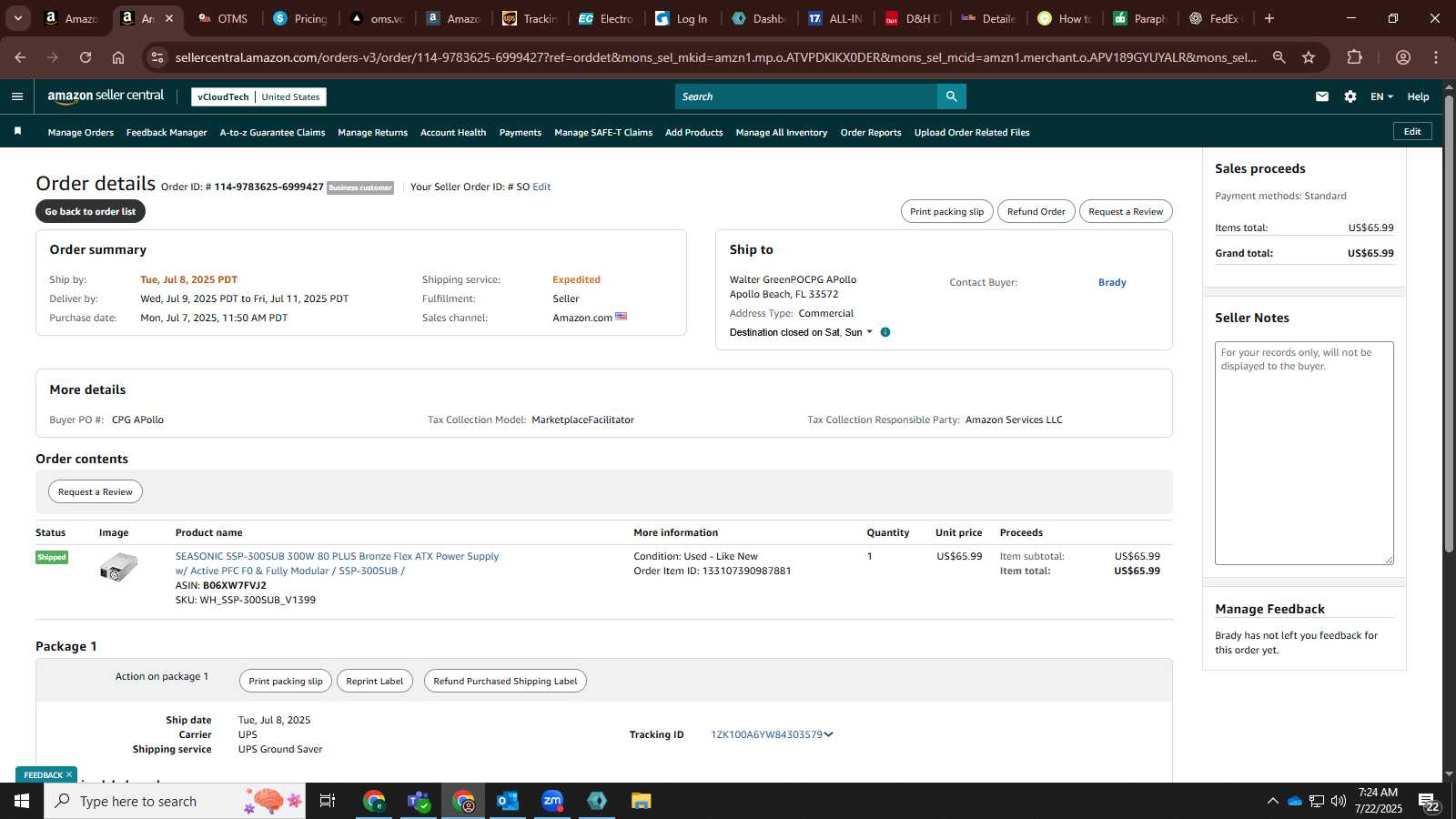The image size is (1456, 819).
Task: Click the browser back arrow
Action: coord(20,57)
